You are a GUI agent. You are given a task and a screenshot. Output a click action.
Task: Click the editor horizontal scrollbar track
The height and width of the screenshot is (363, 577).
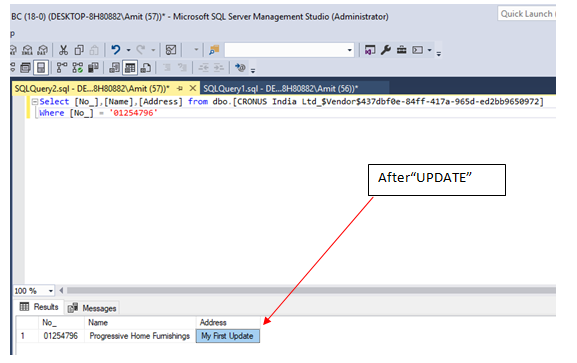tap(311, 290)
